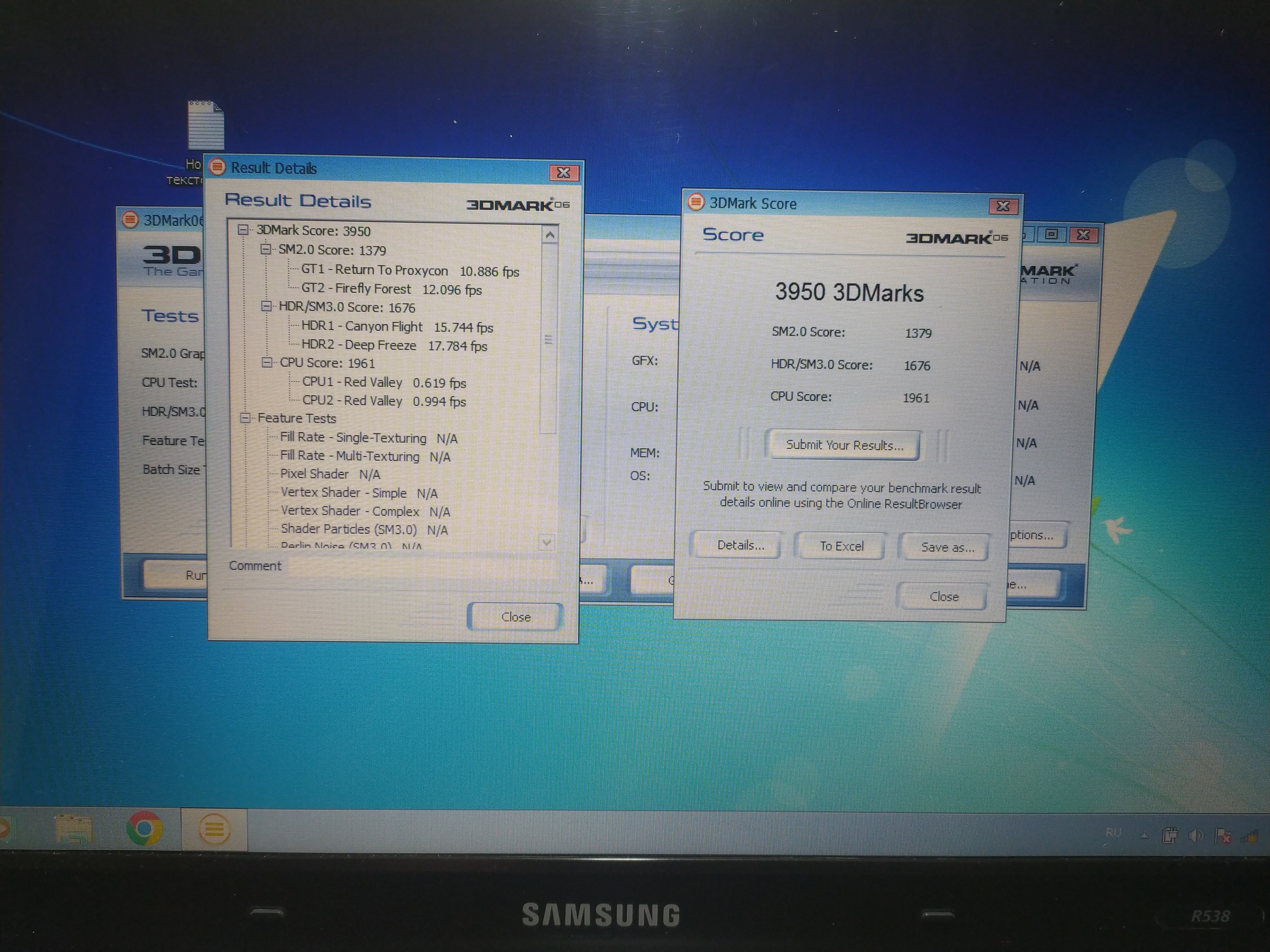Click the SM2.0 Score value 1379 in Score window

click(918, 333)
